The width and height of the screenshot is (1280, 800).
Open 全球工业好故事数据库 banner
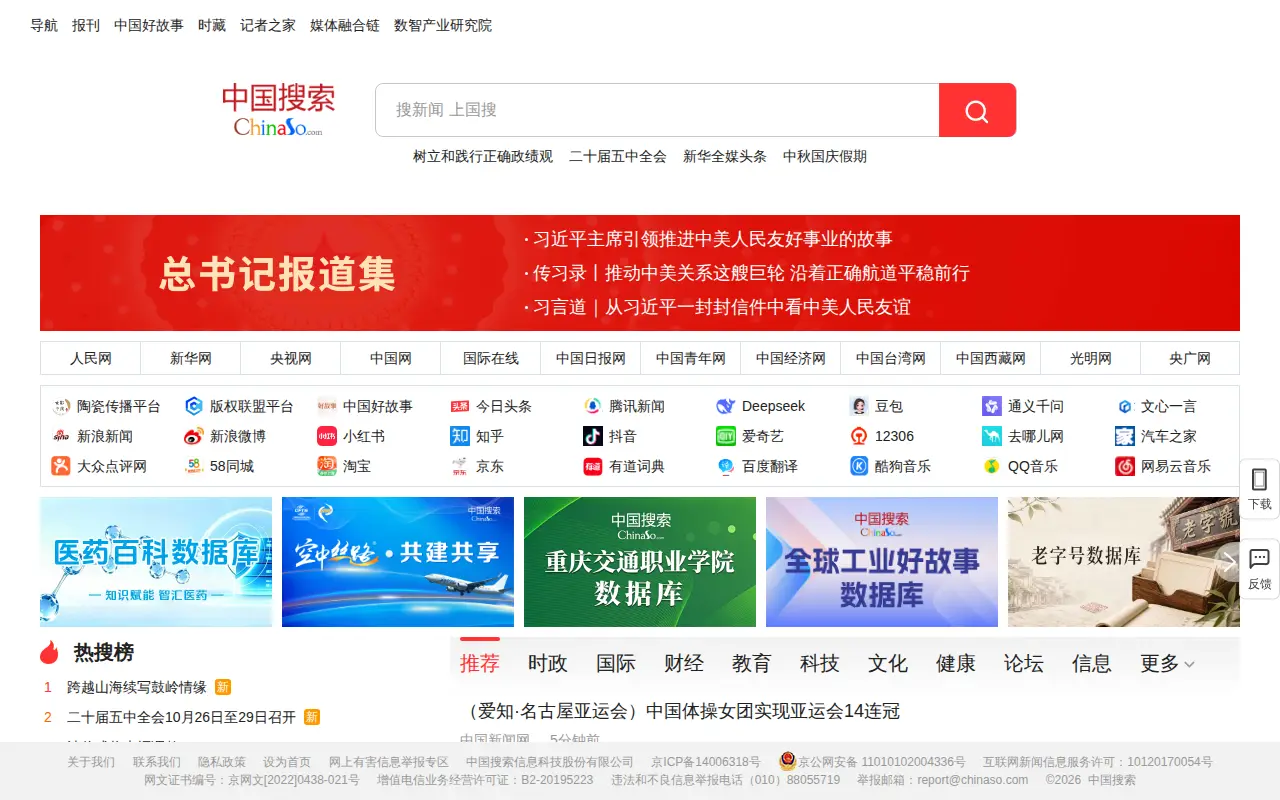pyautogui.click(x=882, y=562)
